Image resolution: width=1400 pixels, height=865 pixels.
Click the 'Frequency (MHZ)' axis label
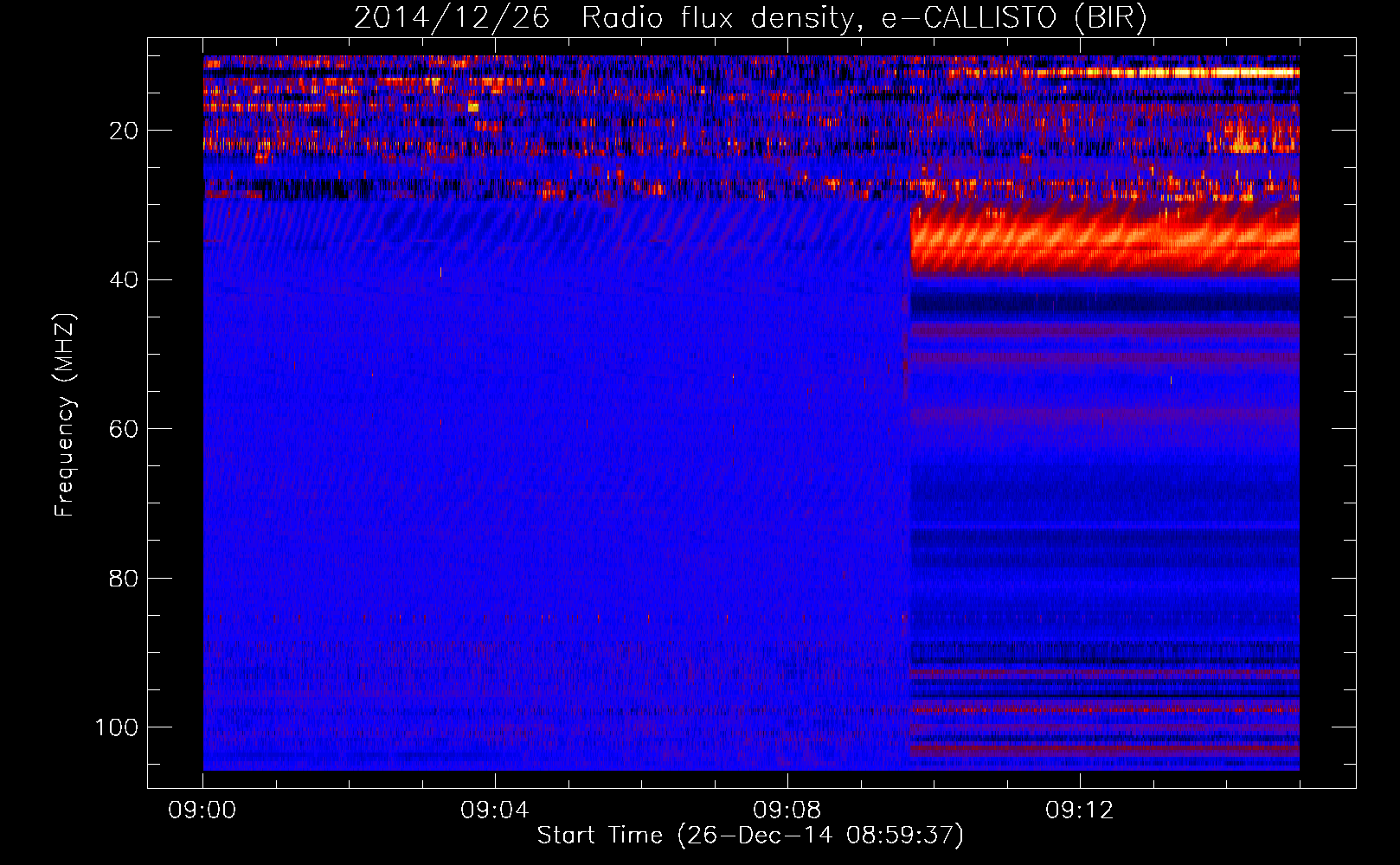[x=65, y=415]
